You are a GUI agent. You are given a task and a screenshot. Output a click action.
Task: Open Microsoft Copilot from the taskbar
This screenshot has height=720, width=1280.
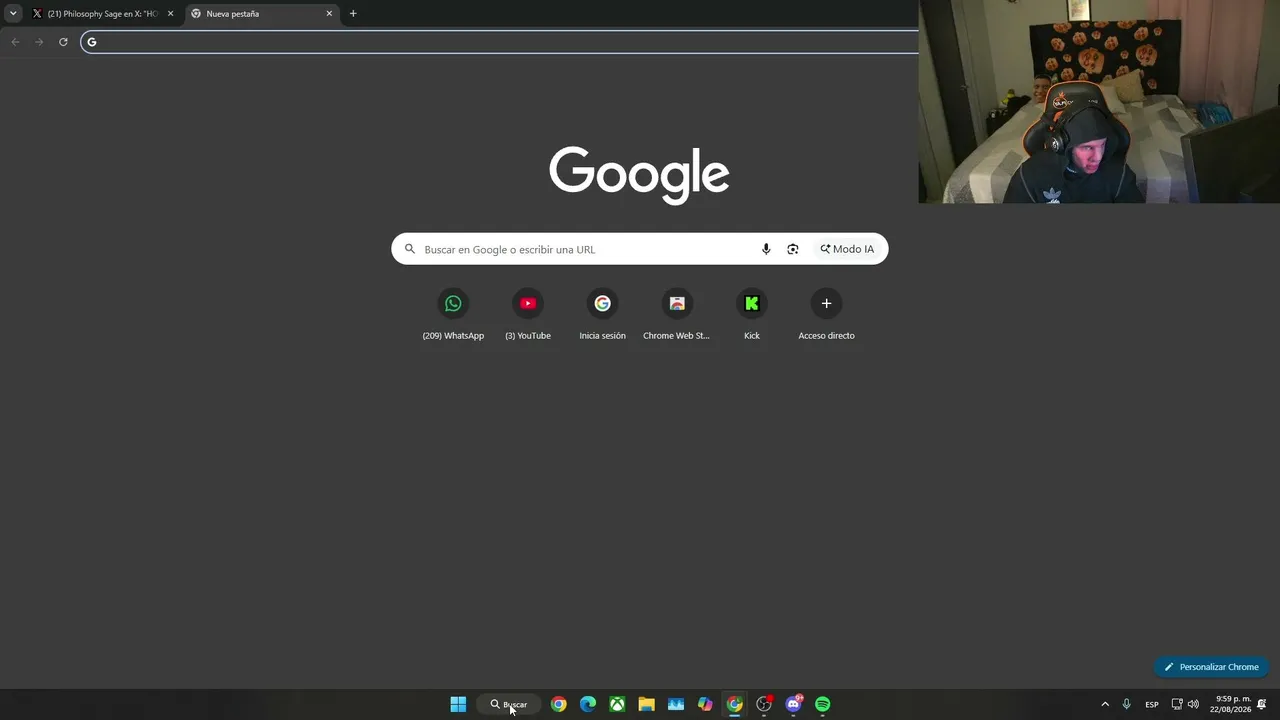[x=705, y=704]
